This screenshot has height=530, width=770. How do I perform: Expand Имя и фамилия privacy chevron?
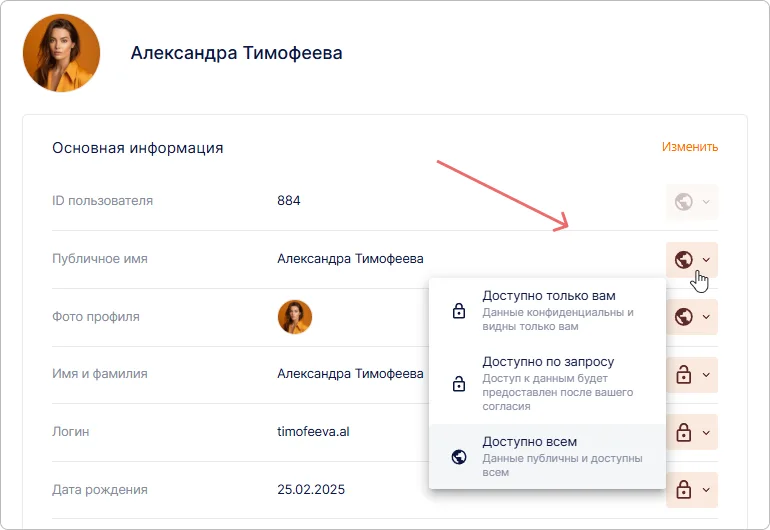(706, 375)
